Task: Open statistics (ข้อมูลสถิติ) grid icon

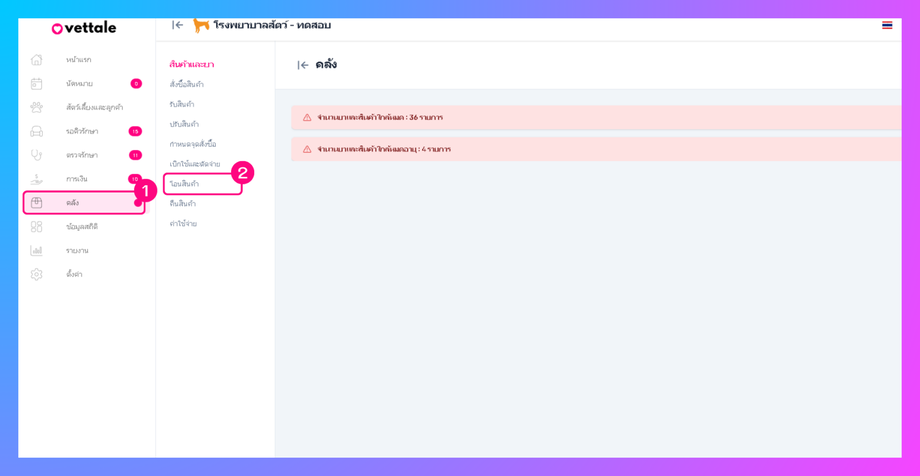Action: tap(36, 227)
